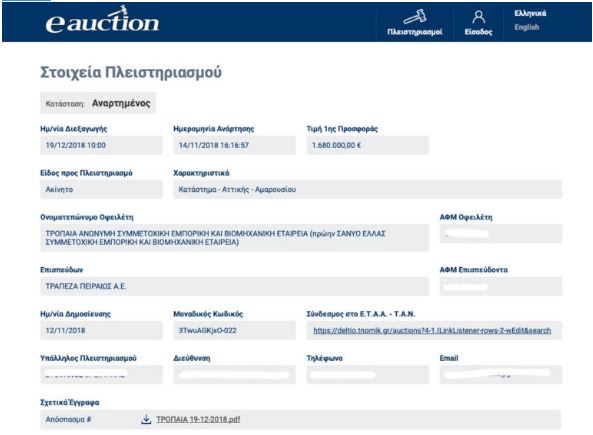Click the Είδος προς Πλειστηριασμό field

tap(101, 190)
